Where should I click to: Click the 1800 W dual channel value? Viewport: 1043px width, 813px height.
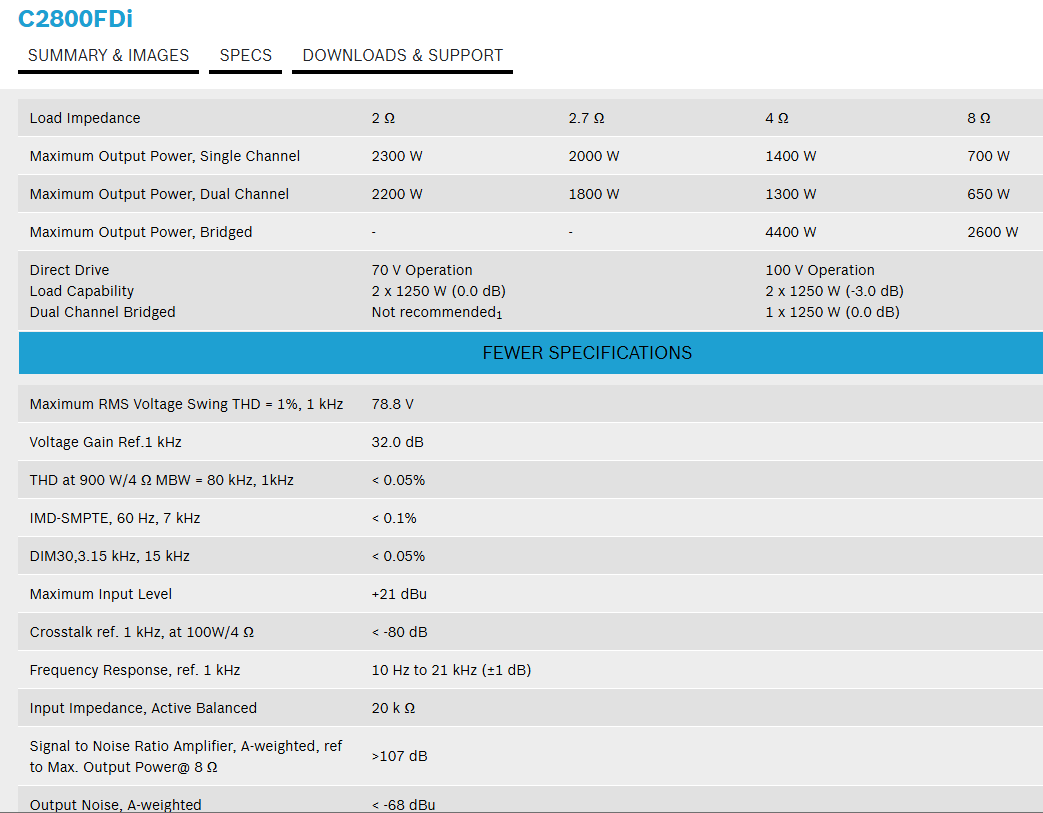click(x=593, y=194)
